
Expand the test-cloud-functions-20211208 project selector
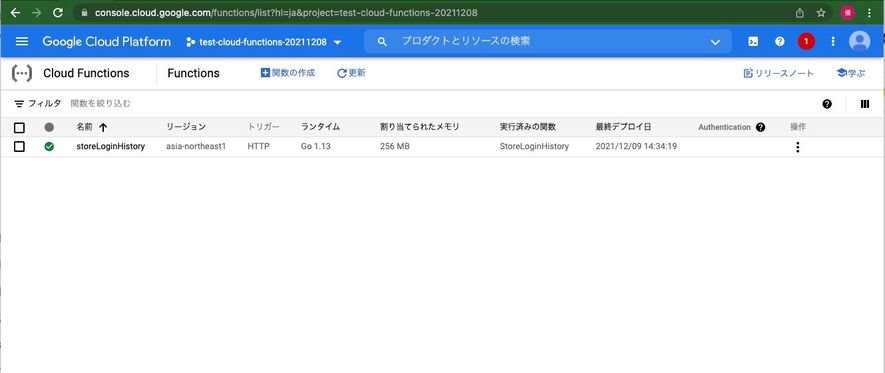tap(264, 42)
